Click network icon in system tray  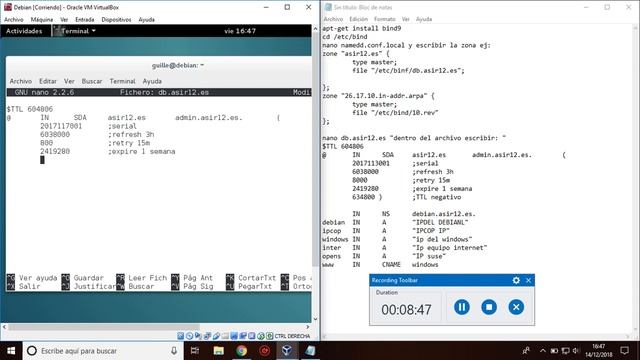[x=565, y=351]
